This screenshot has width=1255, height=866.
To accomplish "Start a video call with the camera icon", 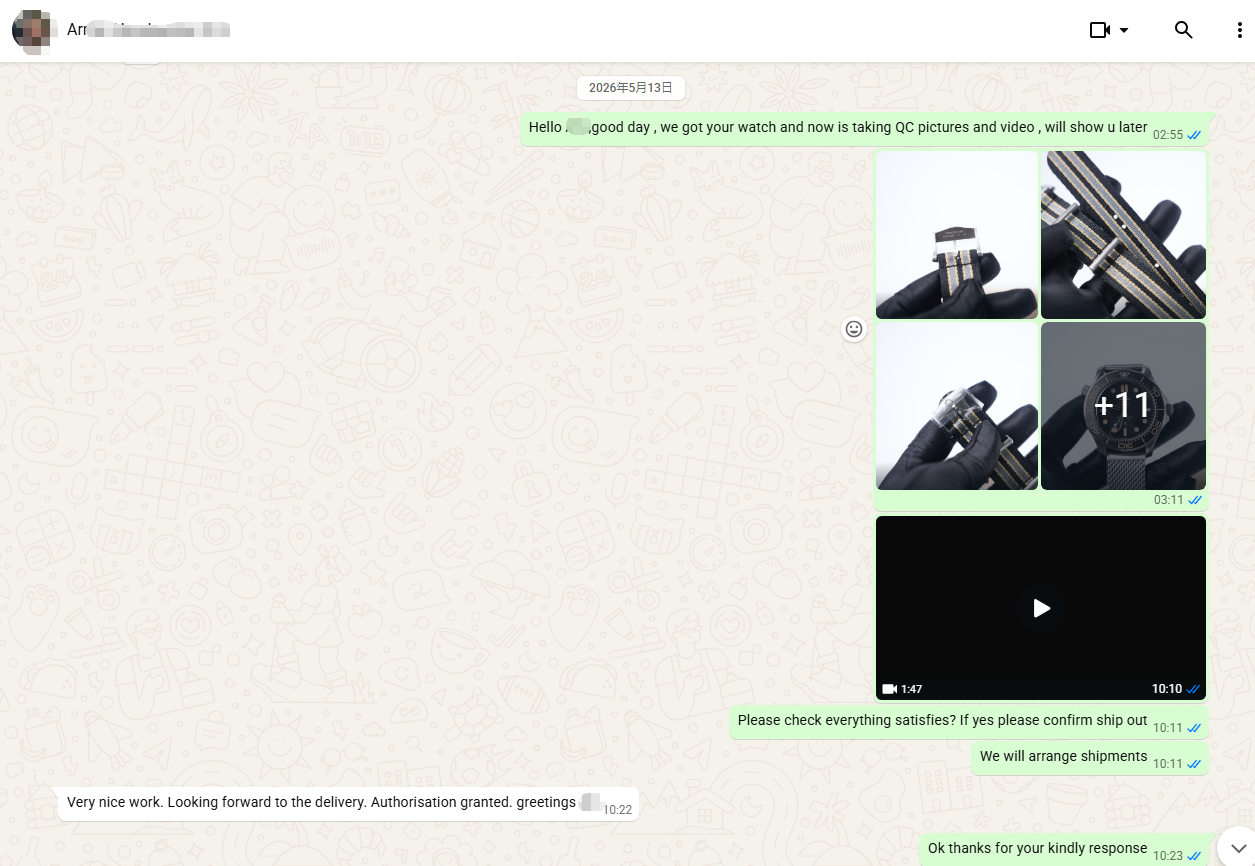I will [x=1100, y=30].
